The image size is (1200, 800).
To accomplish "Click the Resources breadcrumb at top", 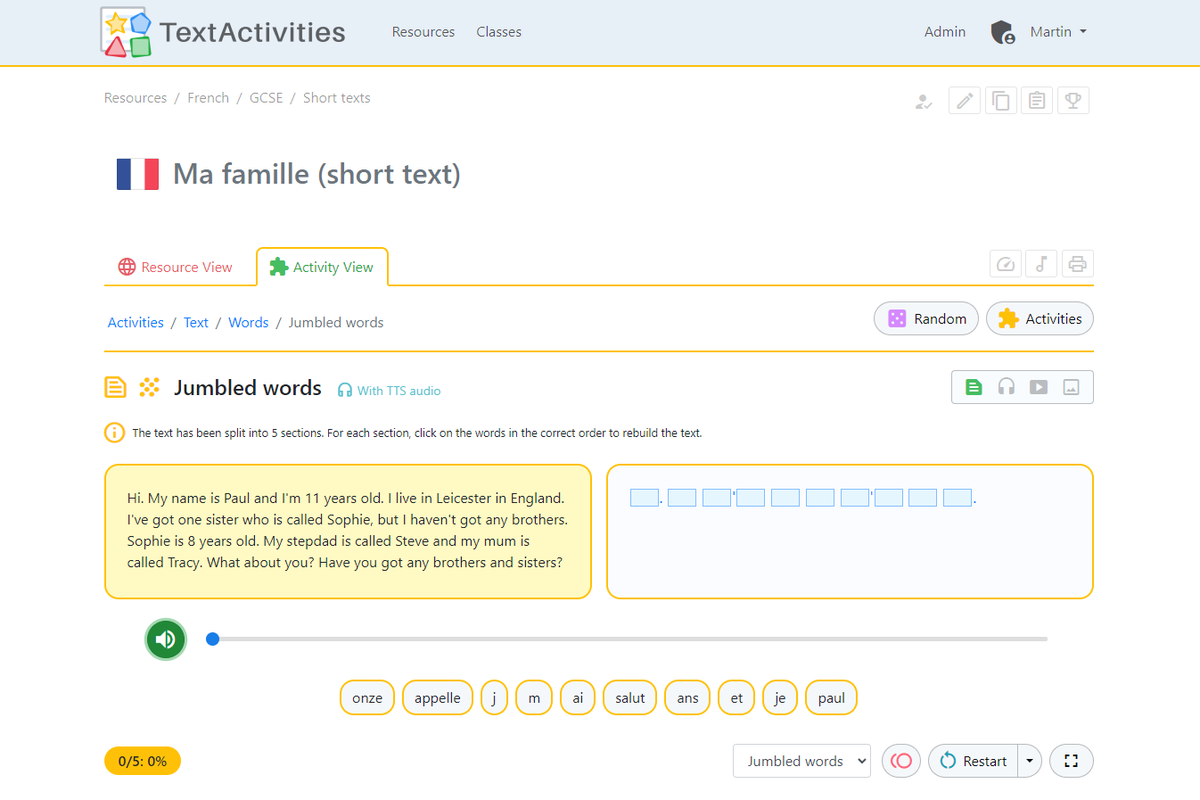I will tap(135, 98).
